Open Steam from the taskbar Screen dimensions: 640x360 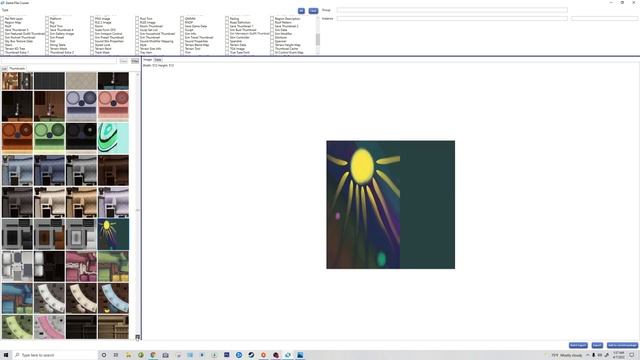point(251,355)
